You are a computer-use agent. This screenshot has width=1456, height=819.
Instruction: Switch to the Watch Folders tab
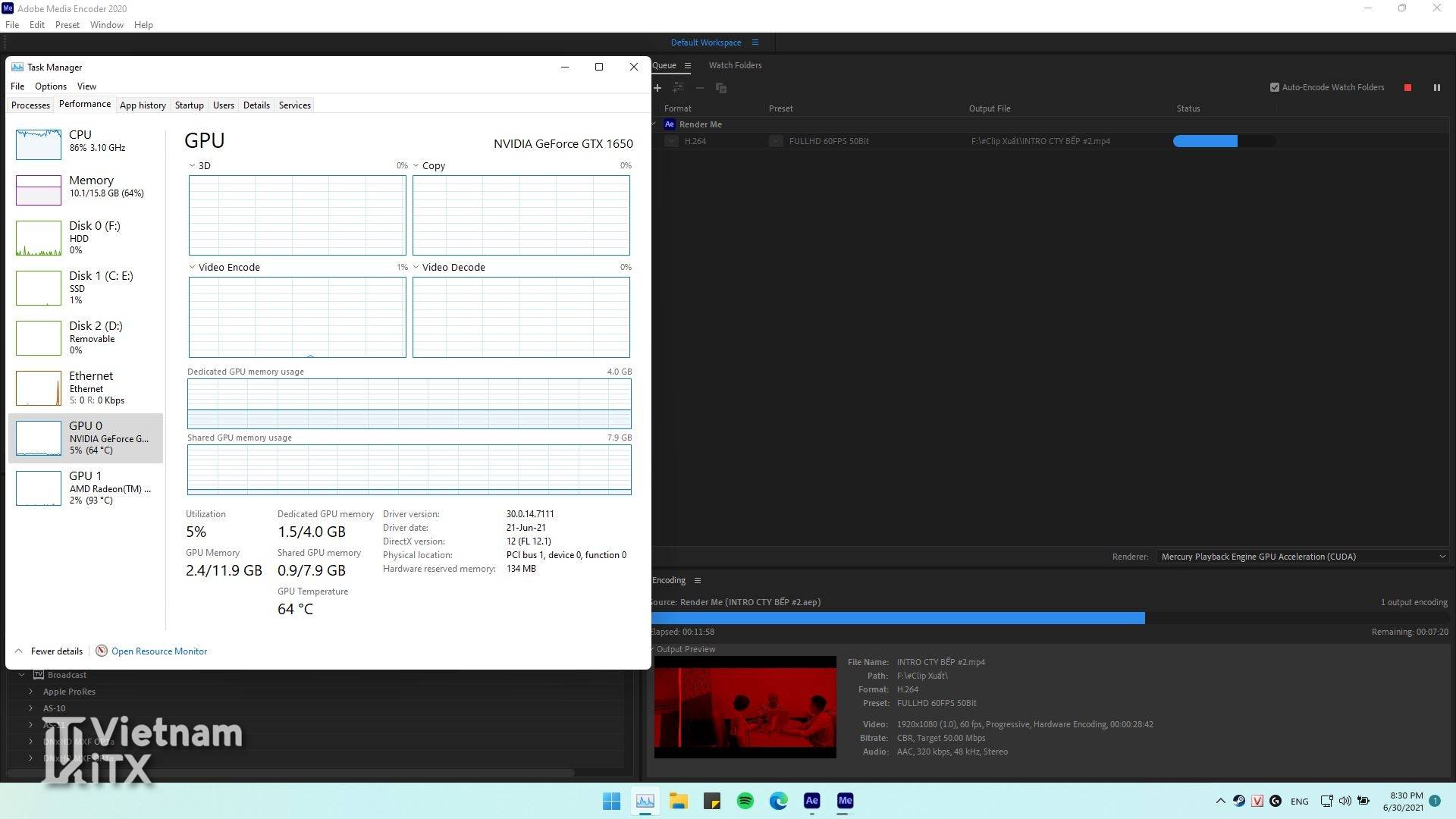pos(735,66)
